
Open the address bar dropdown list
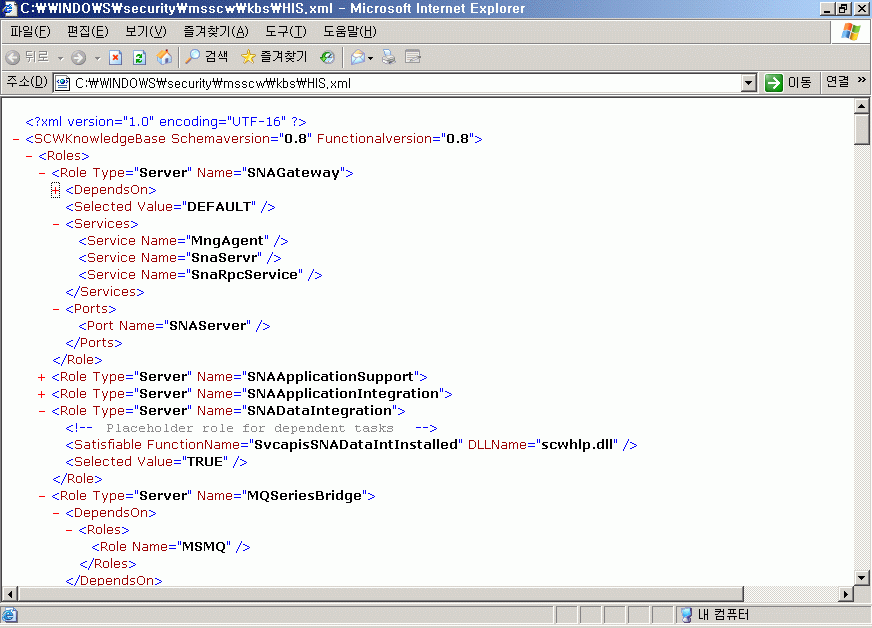click(749, 83)
